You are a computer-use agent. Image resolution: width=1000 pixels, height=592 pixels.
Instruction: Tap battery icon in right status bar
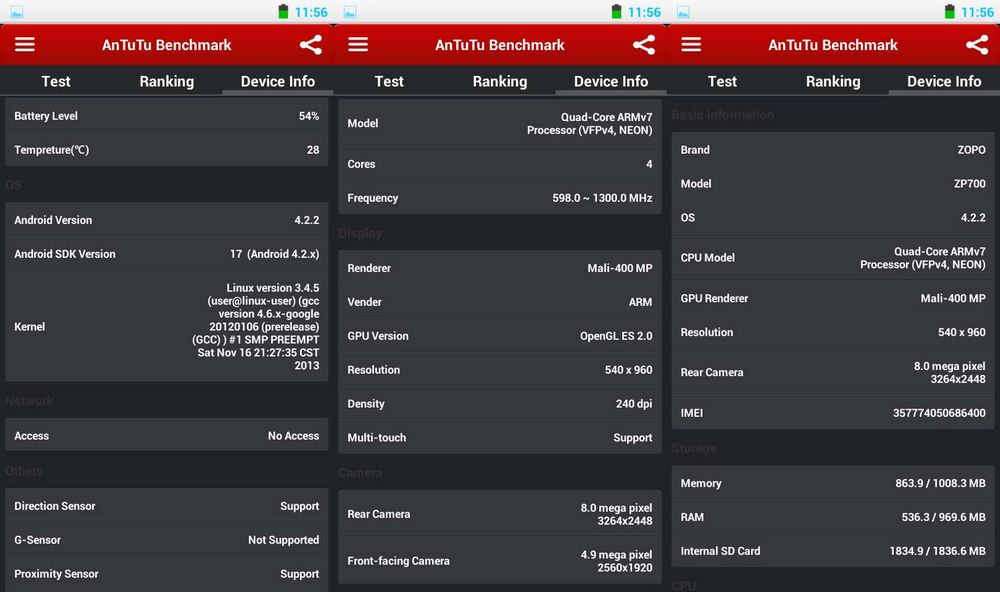950,11
